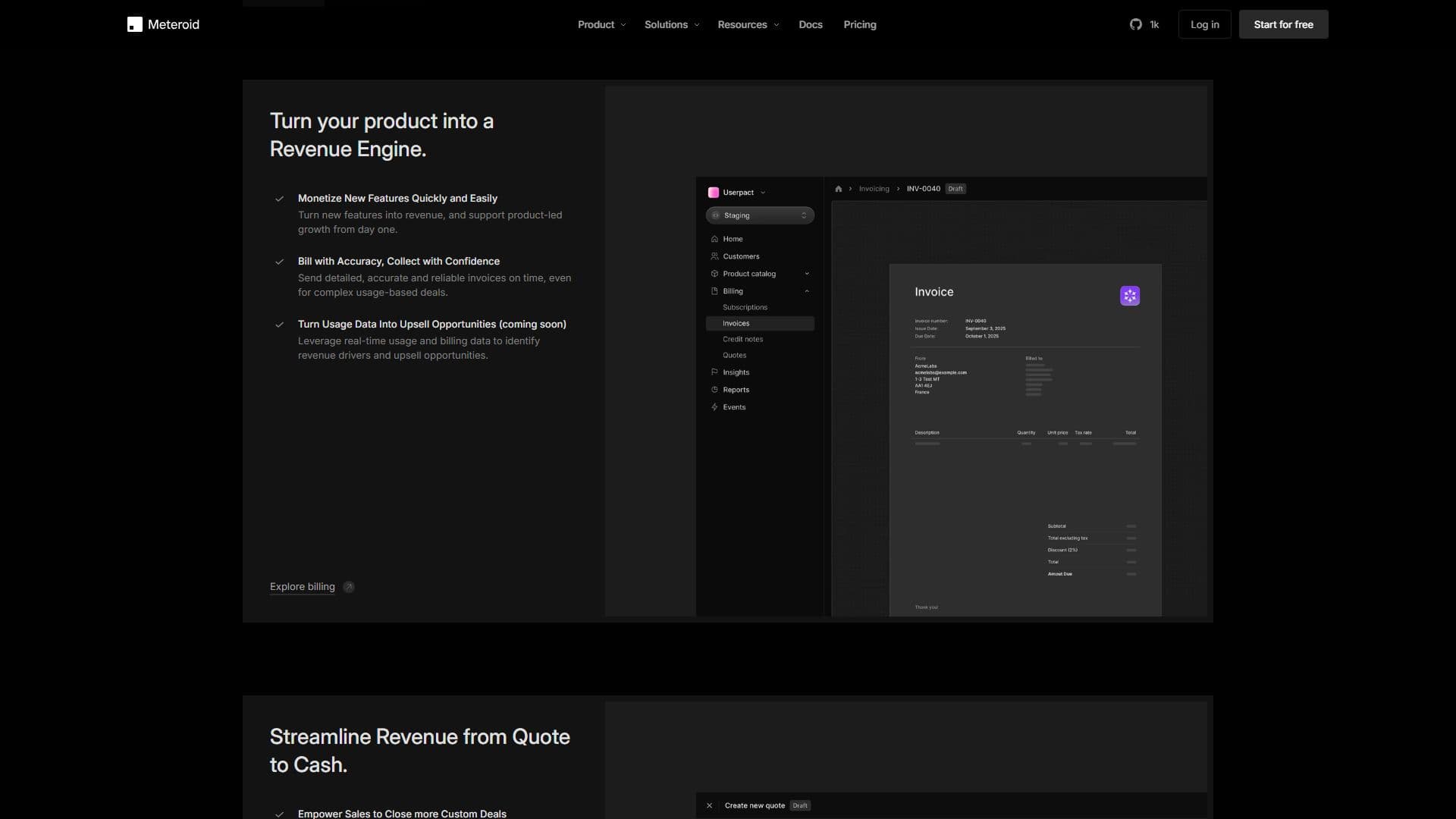This screenshot has height=819, width=1456.
Task: Click the Events lightning icon
Action: (714, 407)
